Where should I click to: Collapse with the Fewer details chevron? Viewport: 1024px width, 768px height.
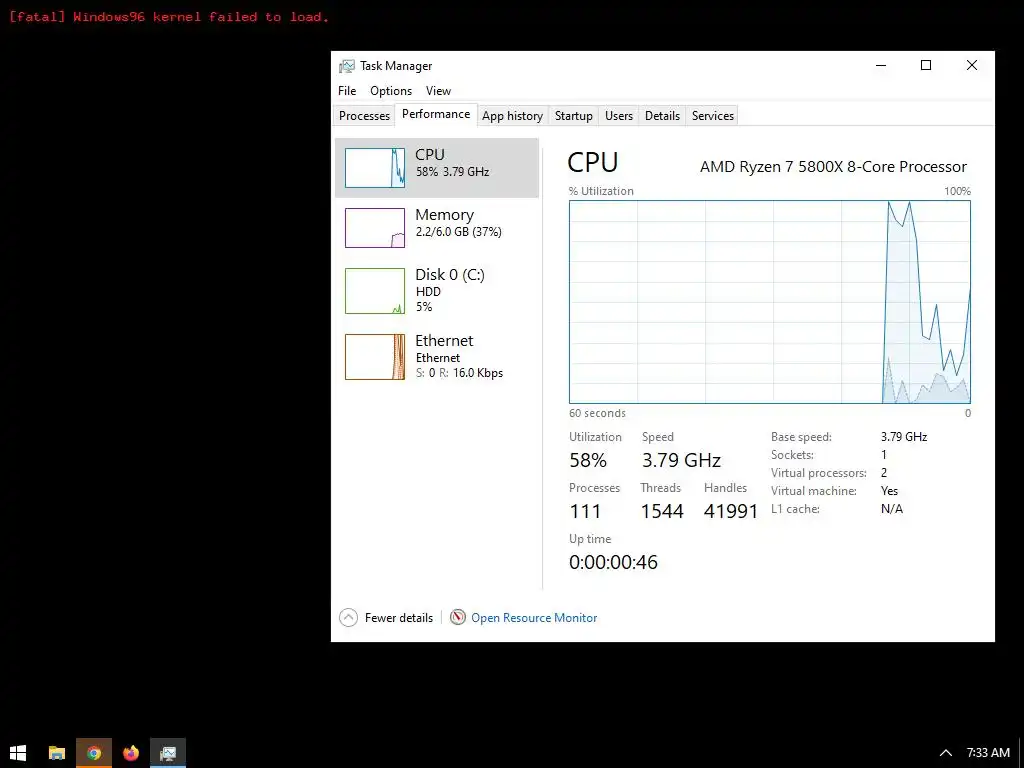(349, 617)
